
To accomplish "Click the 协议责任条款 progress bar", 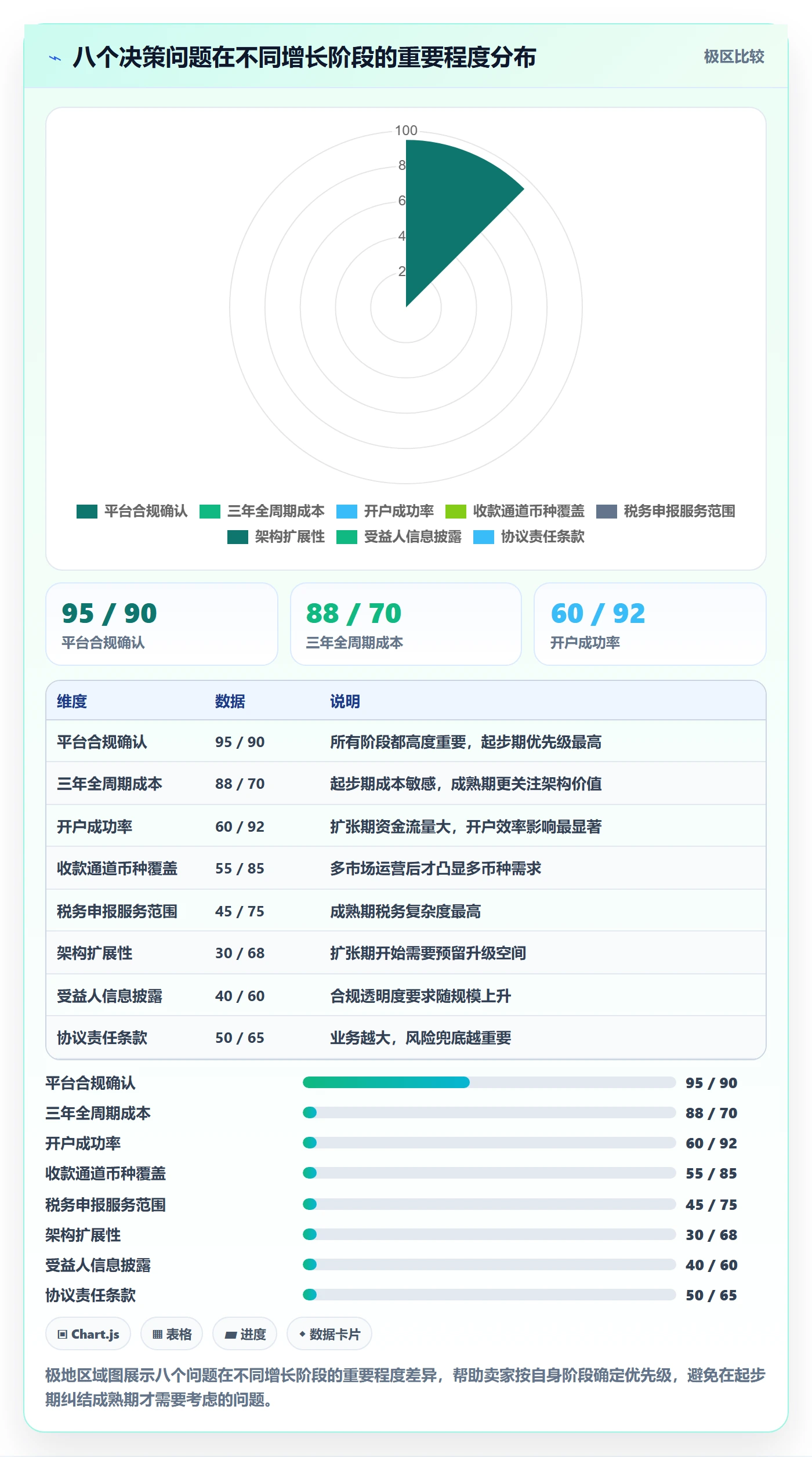I will (x=489, y=1295).
